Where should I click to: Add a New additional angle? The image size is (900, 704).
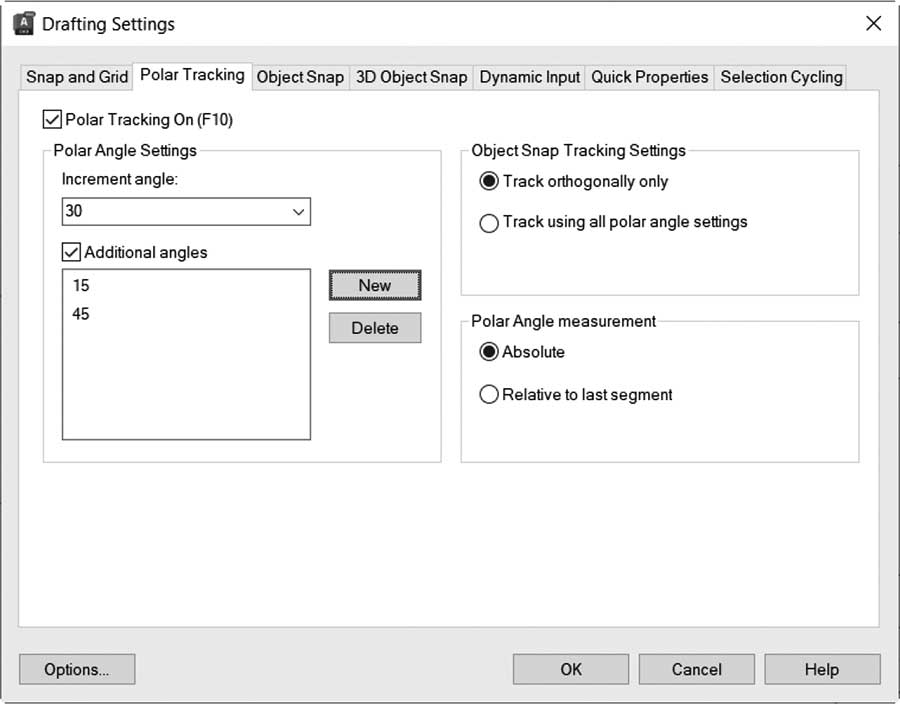pos(375,285)
